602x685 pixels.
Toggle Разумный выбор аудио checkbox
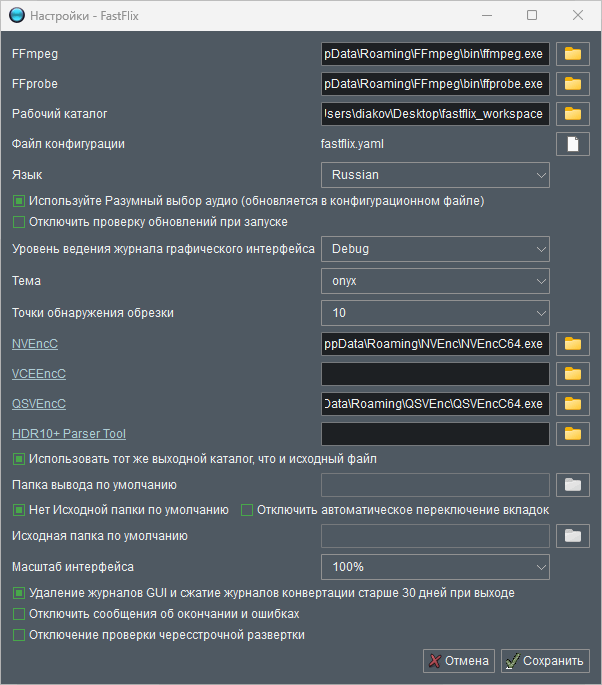(18, 201)
